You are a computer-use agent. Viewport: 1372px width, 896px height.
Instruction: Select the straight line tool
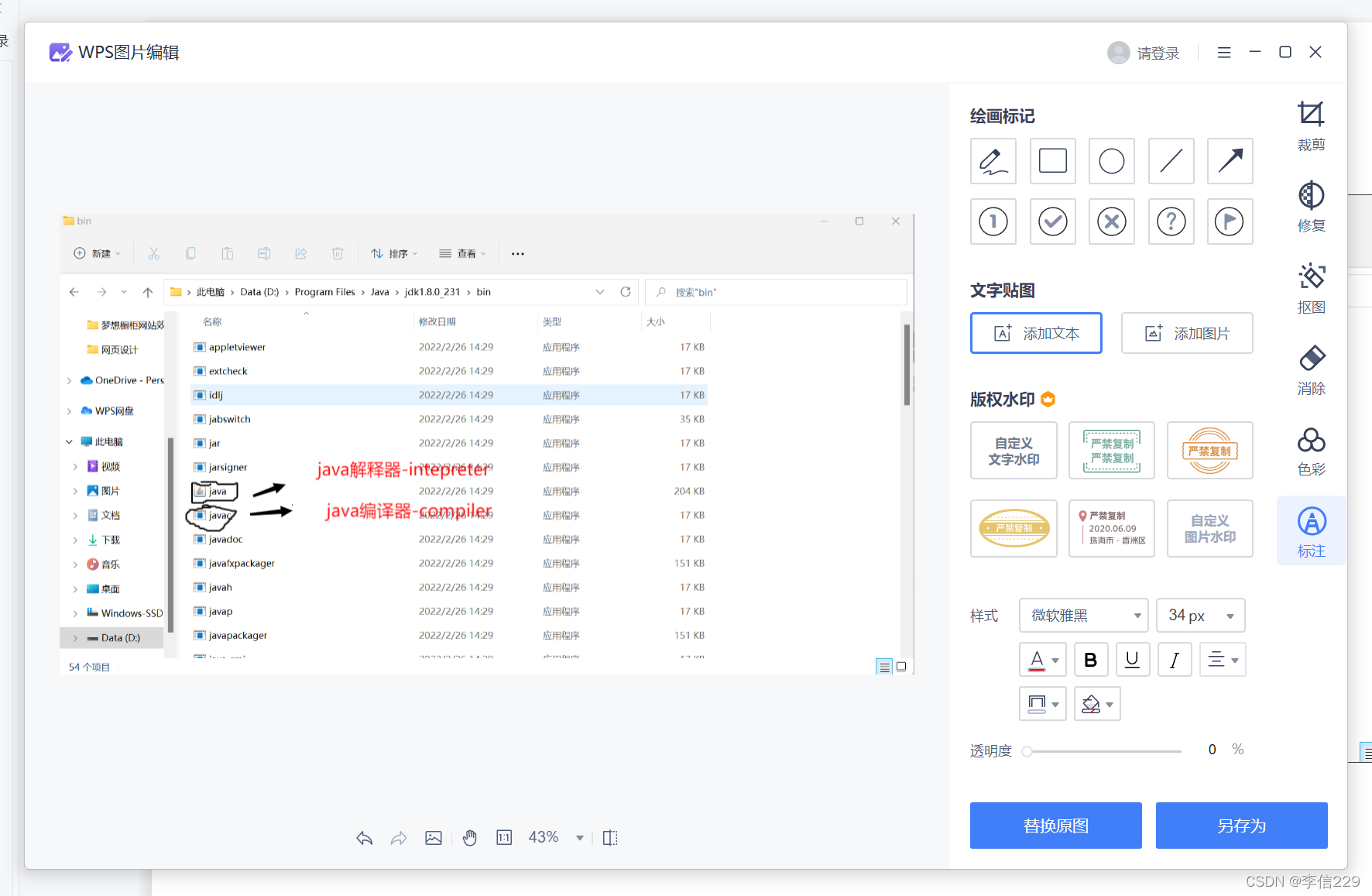pyautogui.click(x=1171, y=161)
